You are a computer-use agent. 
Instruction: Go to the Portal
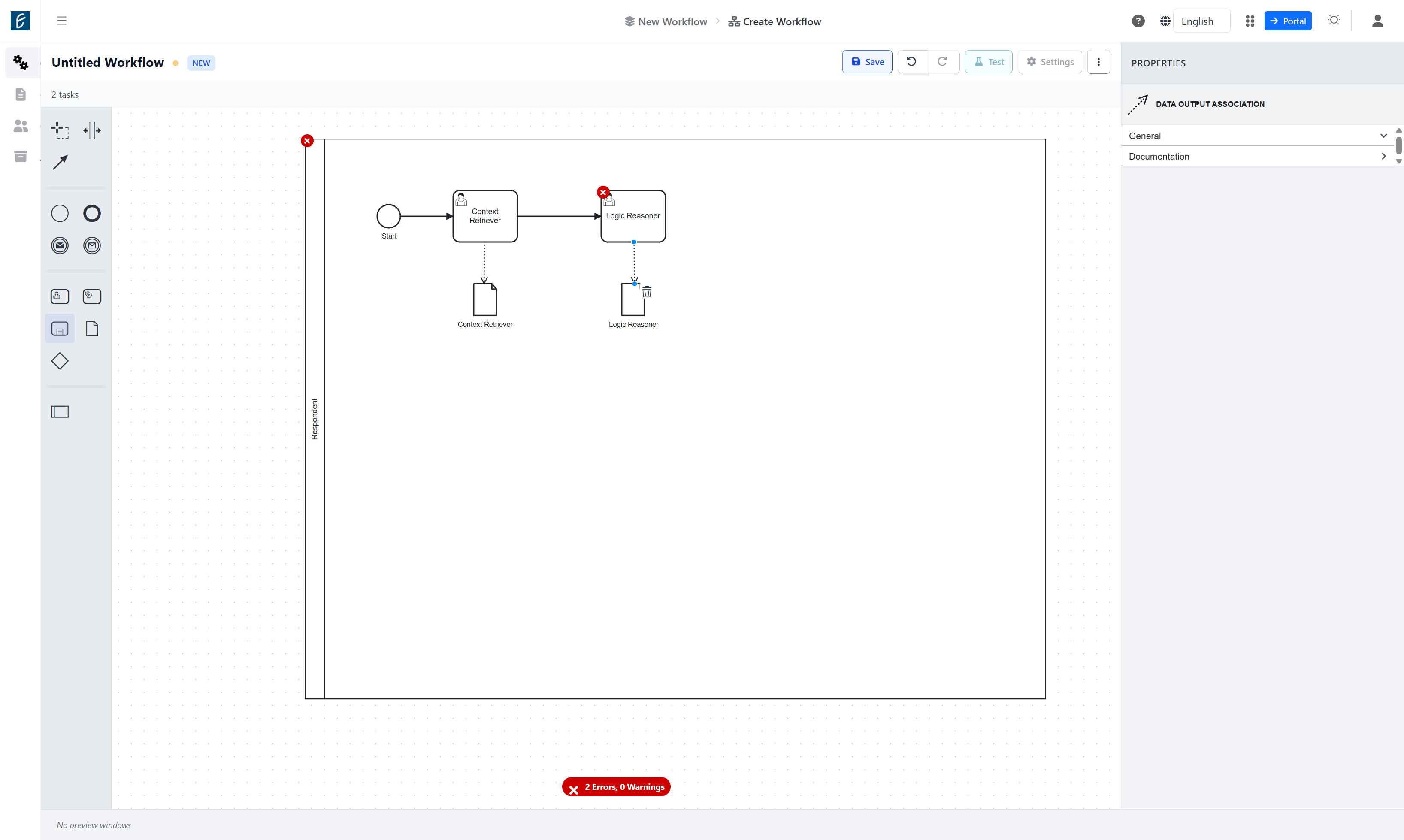(x=1287, y=21)
